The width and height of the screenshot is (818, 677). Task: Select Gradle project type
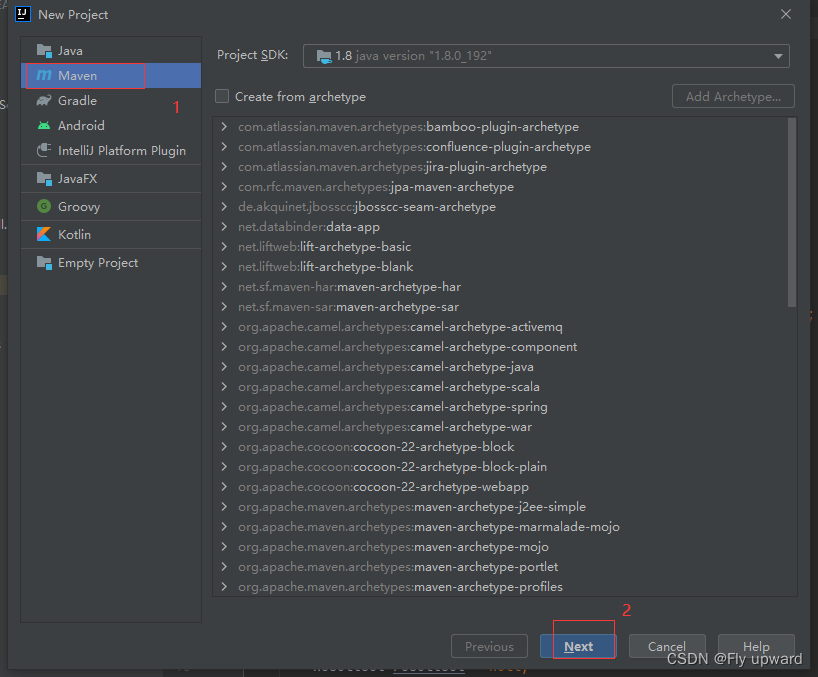coord(111,101)
